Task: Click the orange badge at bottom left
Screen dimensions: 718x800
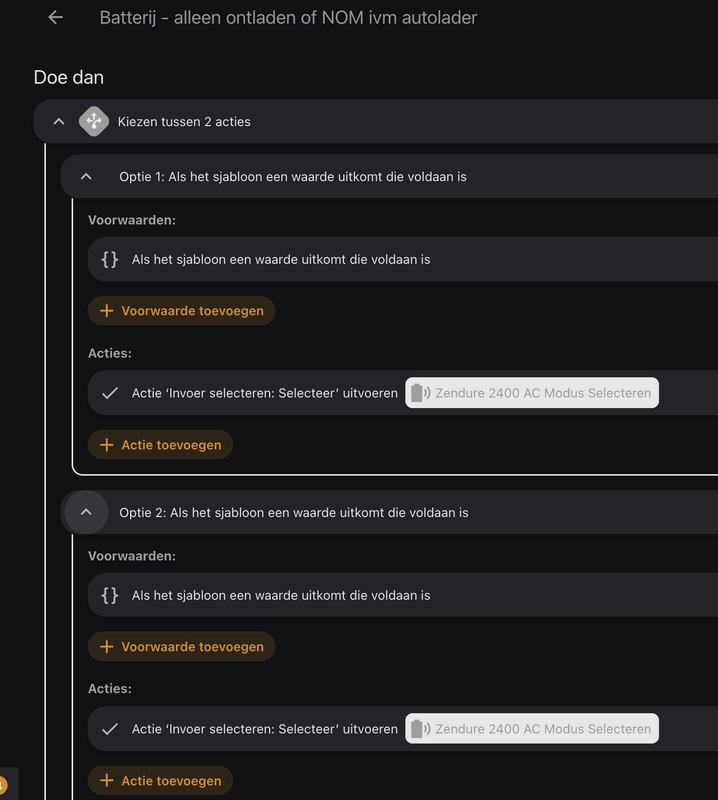Action: click(x=4, y=783)
